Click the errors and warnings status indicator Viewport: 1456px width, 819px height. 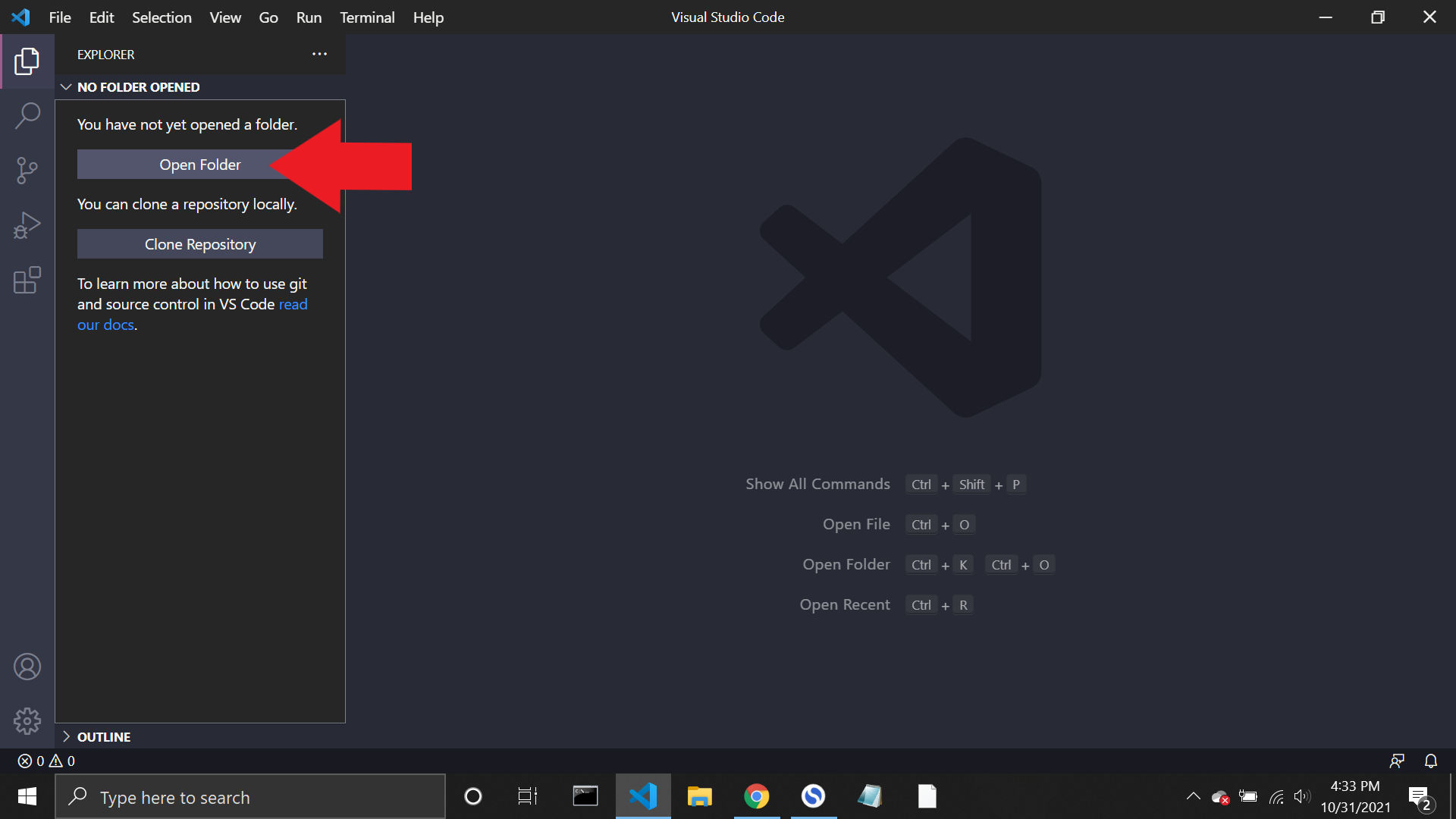(x=44, y=761)
